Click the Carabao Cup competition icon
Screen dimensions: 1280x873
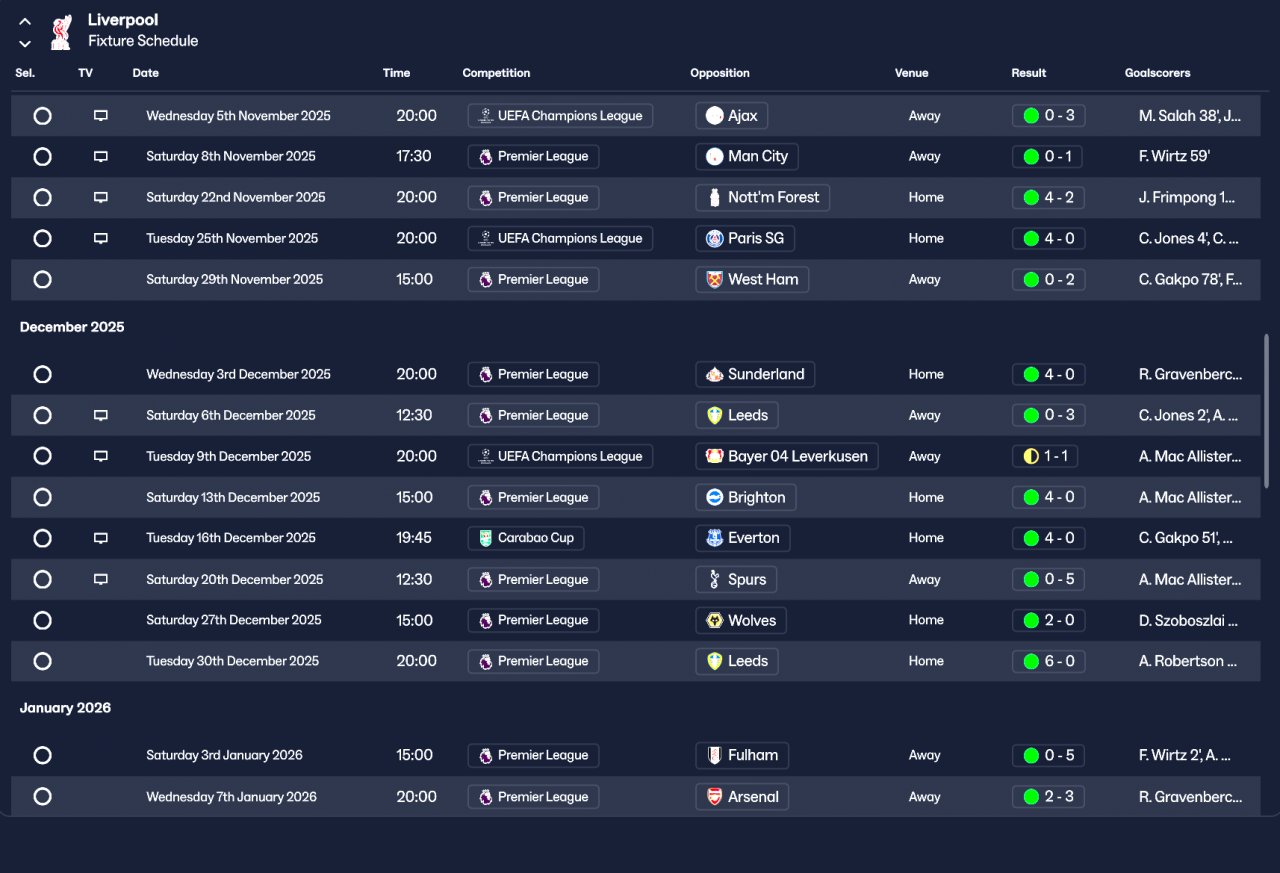point(486,538)
